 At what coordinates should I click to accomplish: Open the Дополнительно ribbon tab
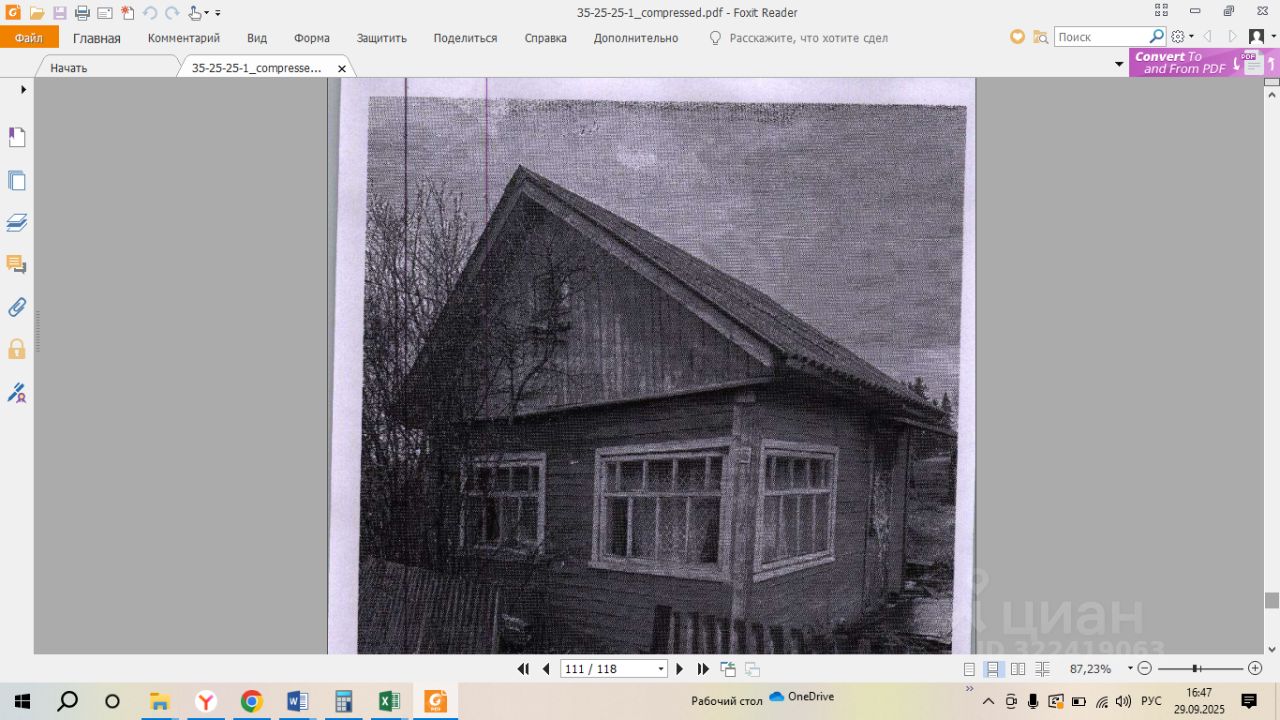[636, 38]
